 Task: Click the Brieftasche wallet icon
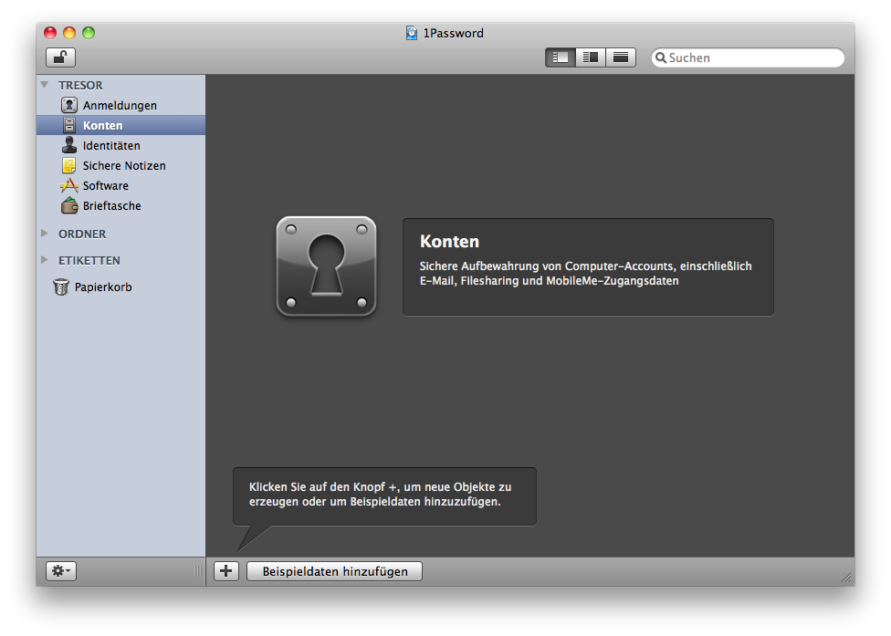[x=69, y=205]
